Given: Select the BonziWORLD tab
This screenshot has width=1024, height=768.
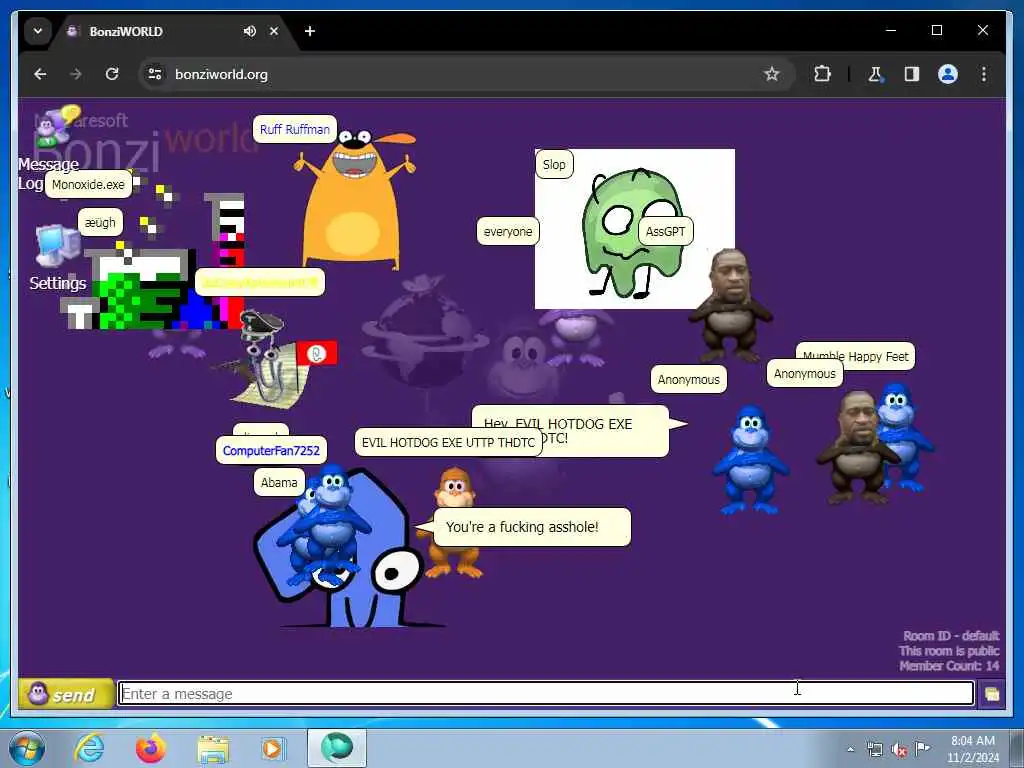Looking at the screenshot, I should [173, 31].
